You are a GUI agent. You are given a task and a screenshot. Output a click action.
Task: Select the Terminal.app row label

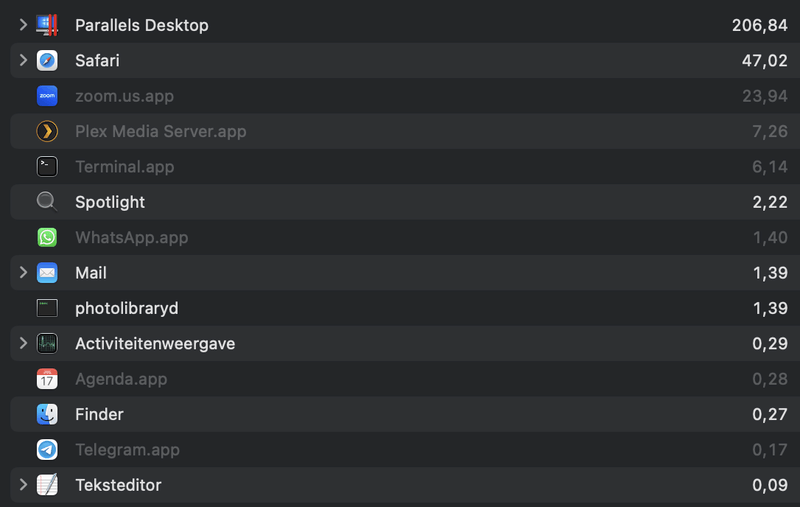click(x=124, y=167)
